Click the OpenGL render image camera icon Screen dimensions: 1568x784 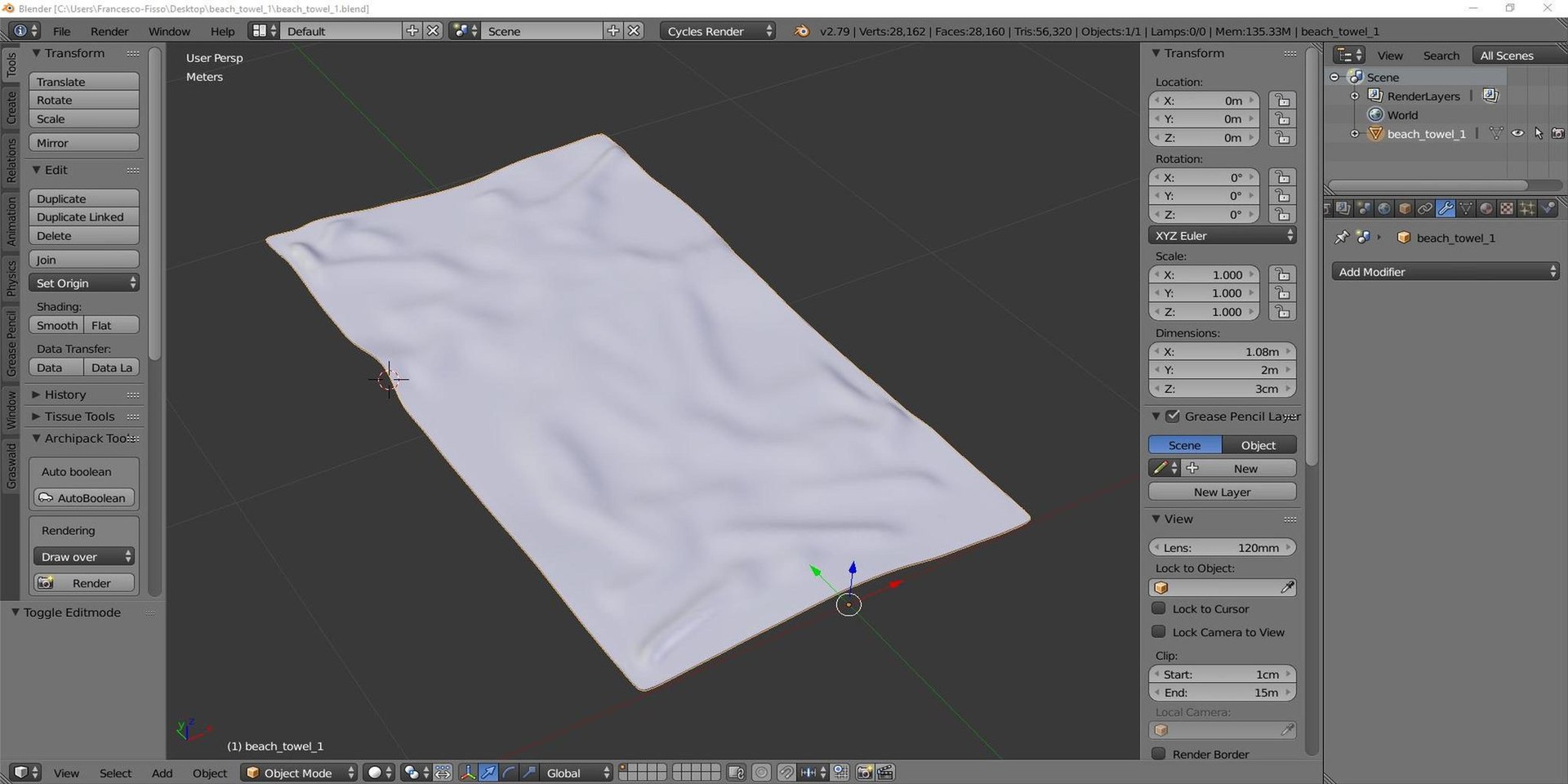(x=865, y=773)
